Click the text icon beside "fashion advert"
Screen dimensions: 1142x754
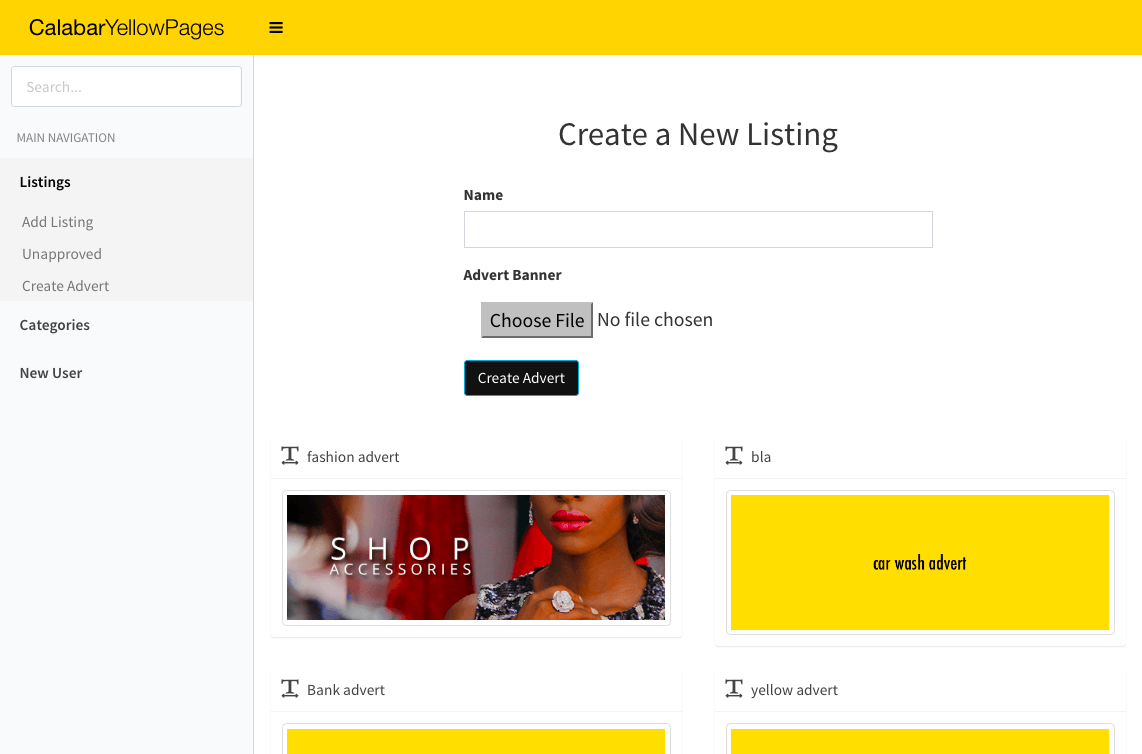[x=290, y=455]
